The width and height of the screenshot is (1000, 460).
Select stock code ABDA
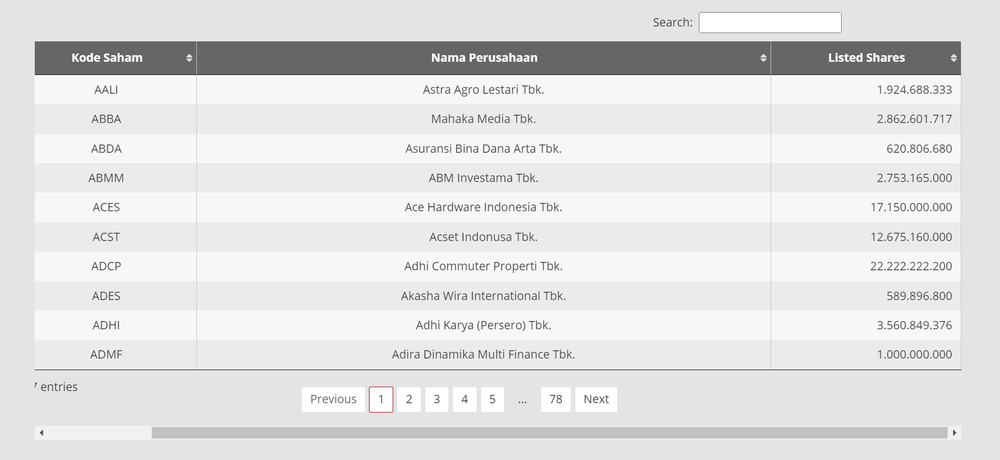pyautogui.click(x=106, y=149)
